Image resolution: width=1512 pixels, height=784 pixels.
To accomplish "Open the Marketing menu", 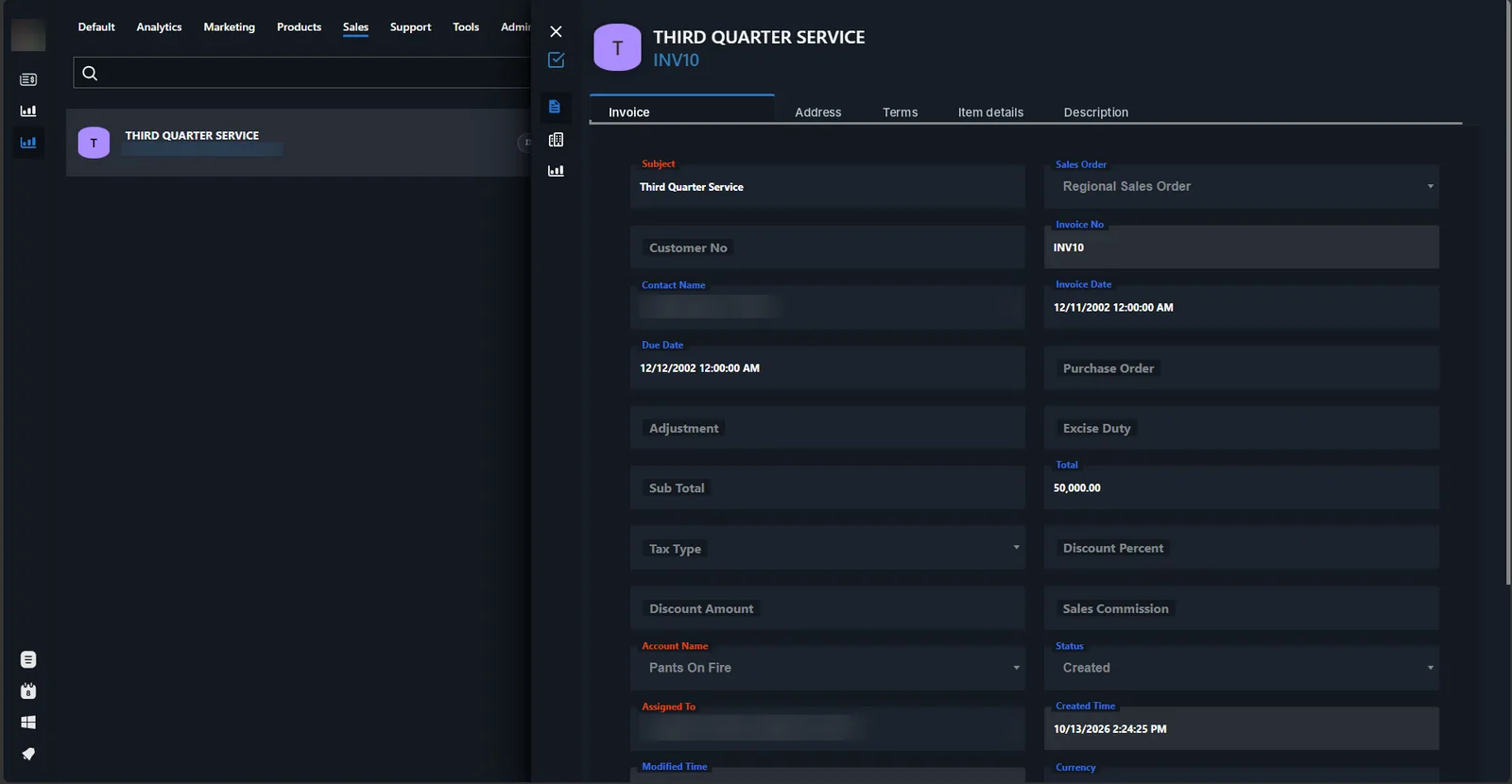I will coord(230,26).
